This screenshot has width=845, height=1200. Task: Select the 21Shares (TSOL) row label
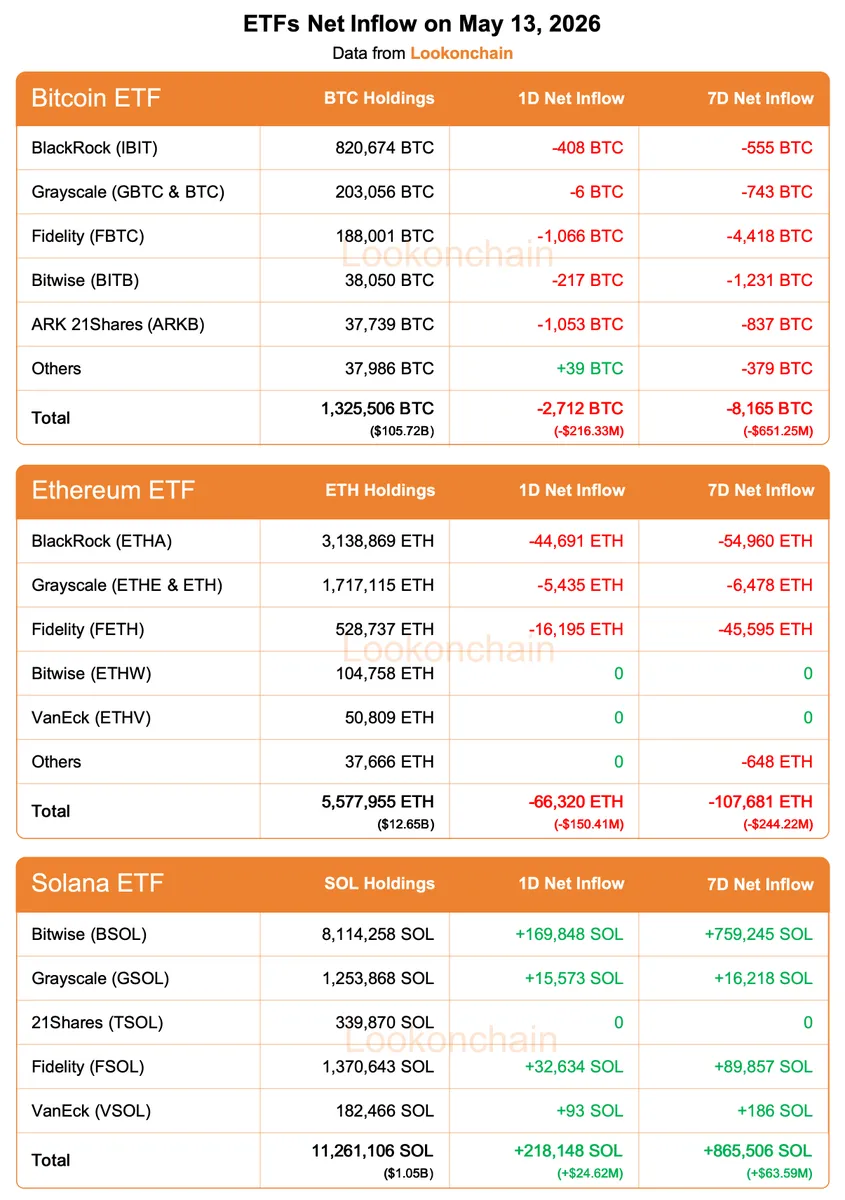point(97,1022)
